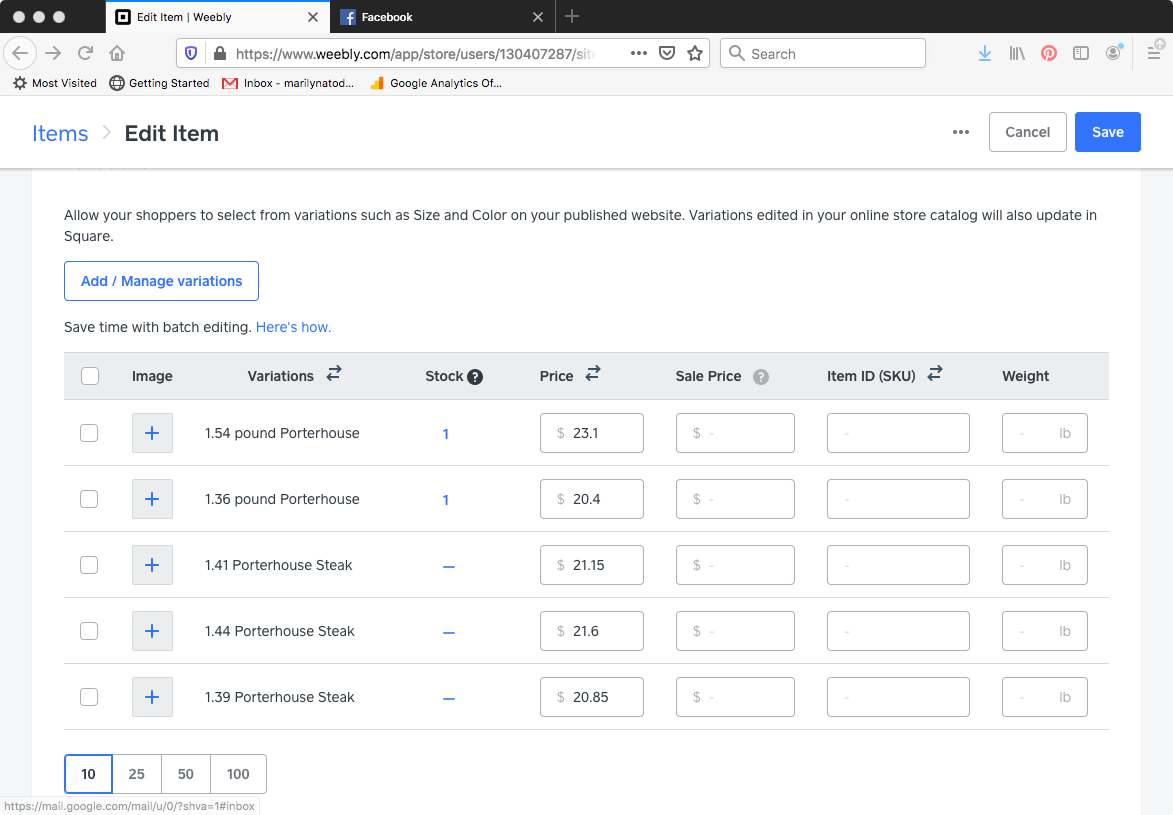Sort variations using the Variations swap-arrows icon

pos(333,373)
